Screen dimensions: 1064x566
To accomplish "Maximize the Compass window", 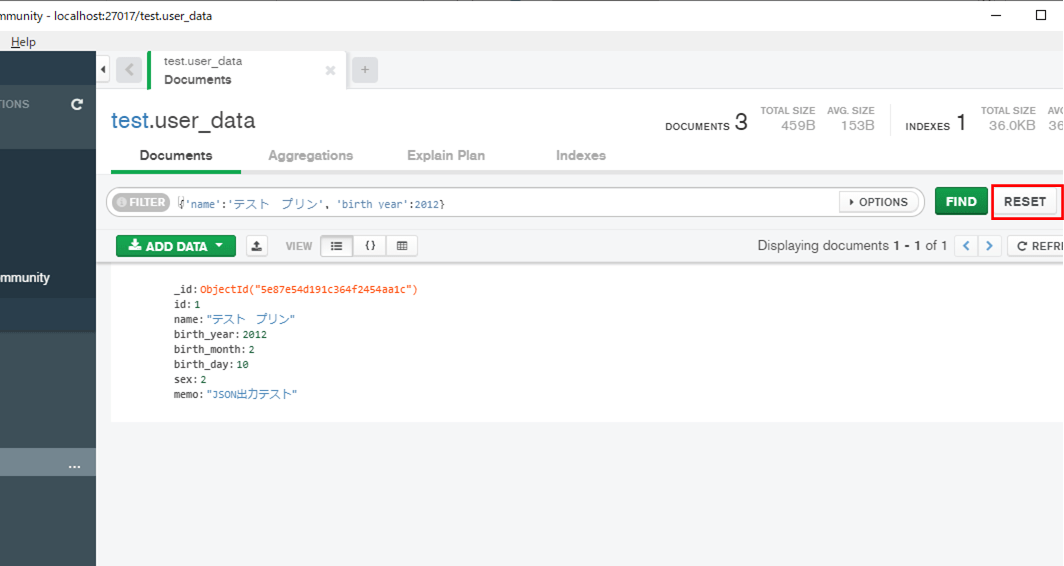I will pos(1041,15).
